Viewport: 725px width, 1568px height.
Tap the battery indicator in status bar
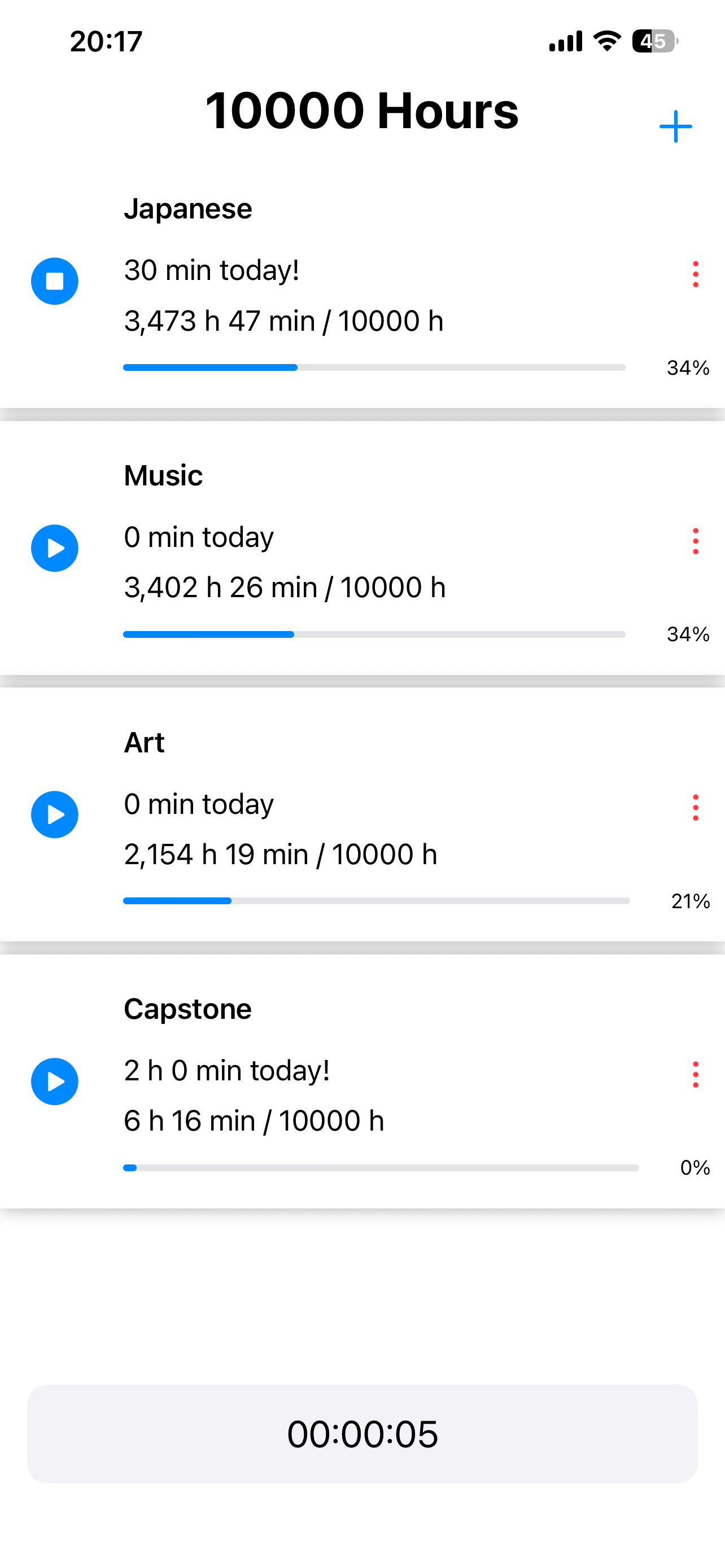(654, 41)
